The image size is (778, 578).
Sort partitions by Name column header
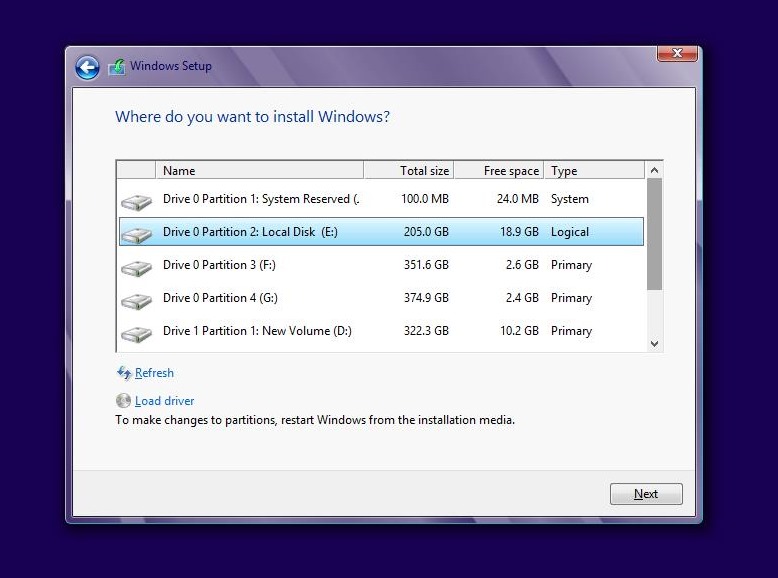(260, 171)
